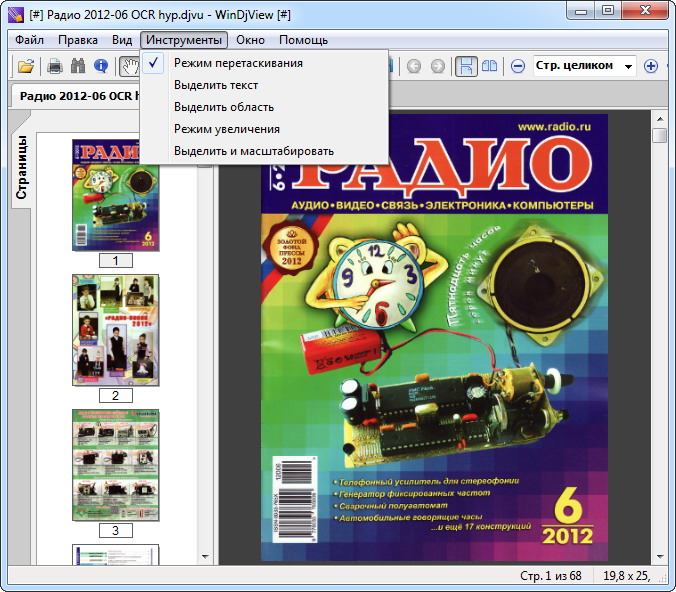Image resolution: width=676 pixels, height=592 pixels.
Task: Open the Файл menu
Action: tap(29, 40)
